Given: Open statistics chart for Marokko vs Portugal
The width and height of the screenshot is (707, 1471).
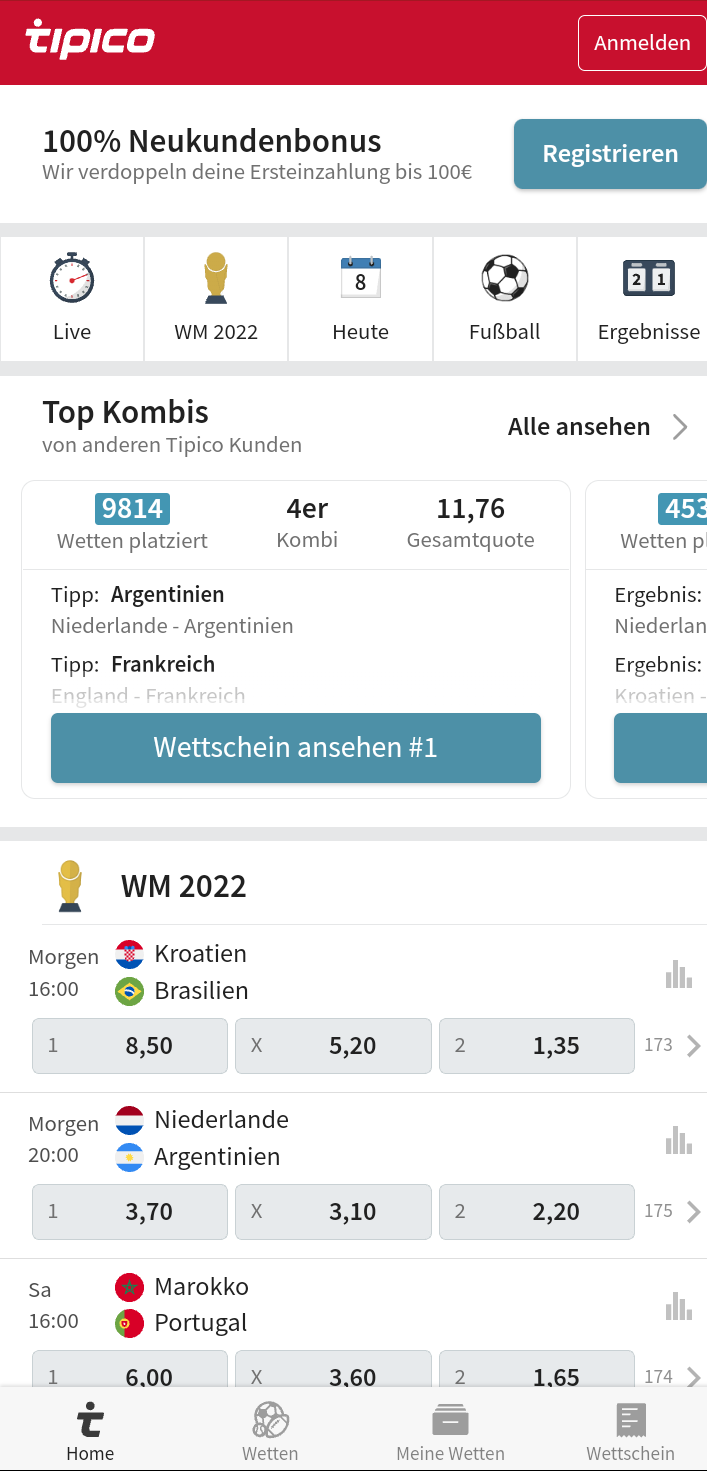Looking at the screenshot, I should pos(679,1306).
